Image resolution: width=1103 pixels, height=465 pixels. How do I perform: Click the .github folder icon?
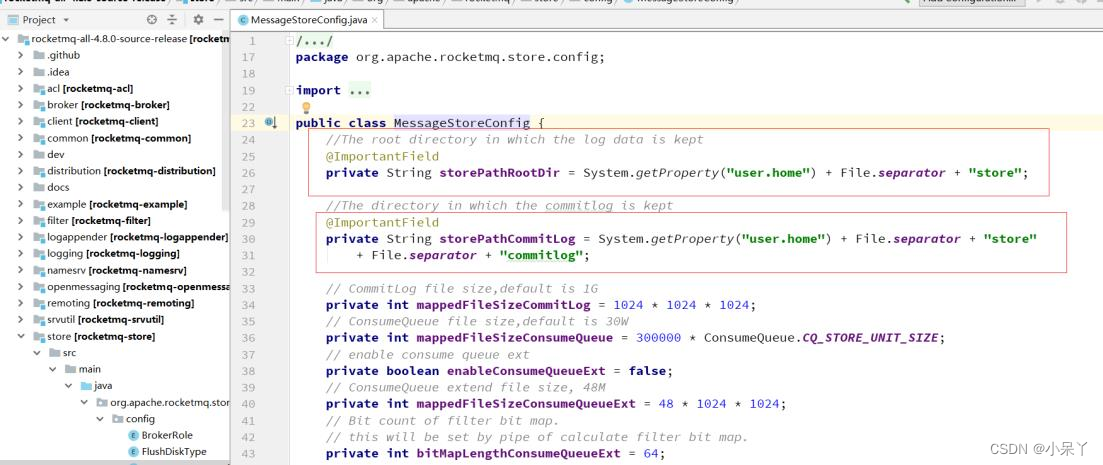(x=39, y=55)
